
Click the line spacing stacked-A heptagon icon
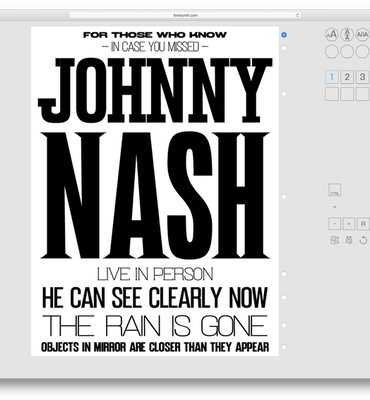point(347,34)
